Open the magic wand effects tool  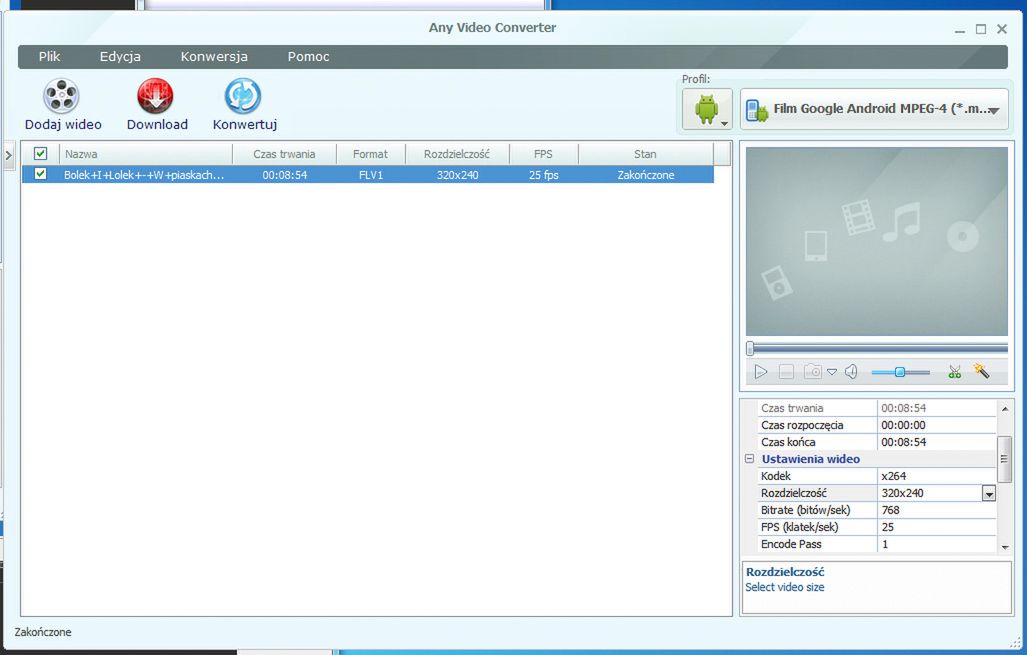point(981,371)
